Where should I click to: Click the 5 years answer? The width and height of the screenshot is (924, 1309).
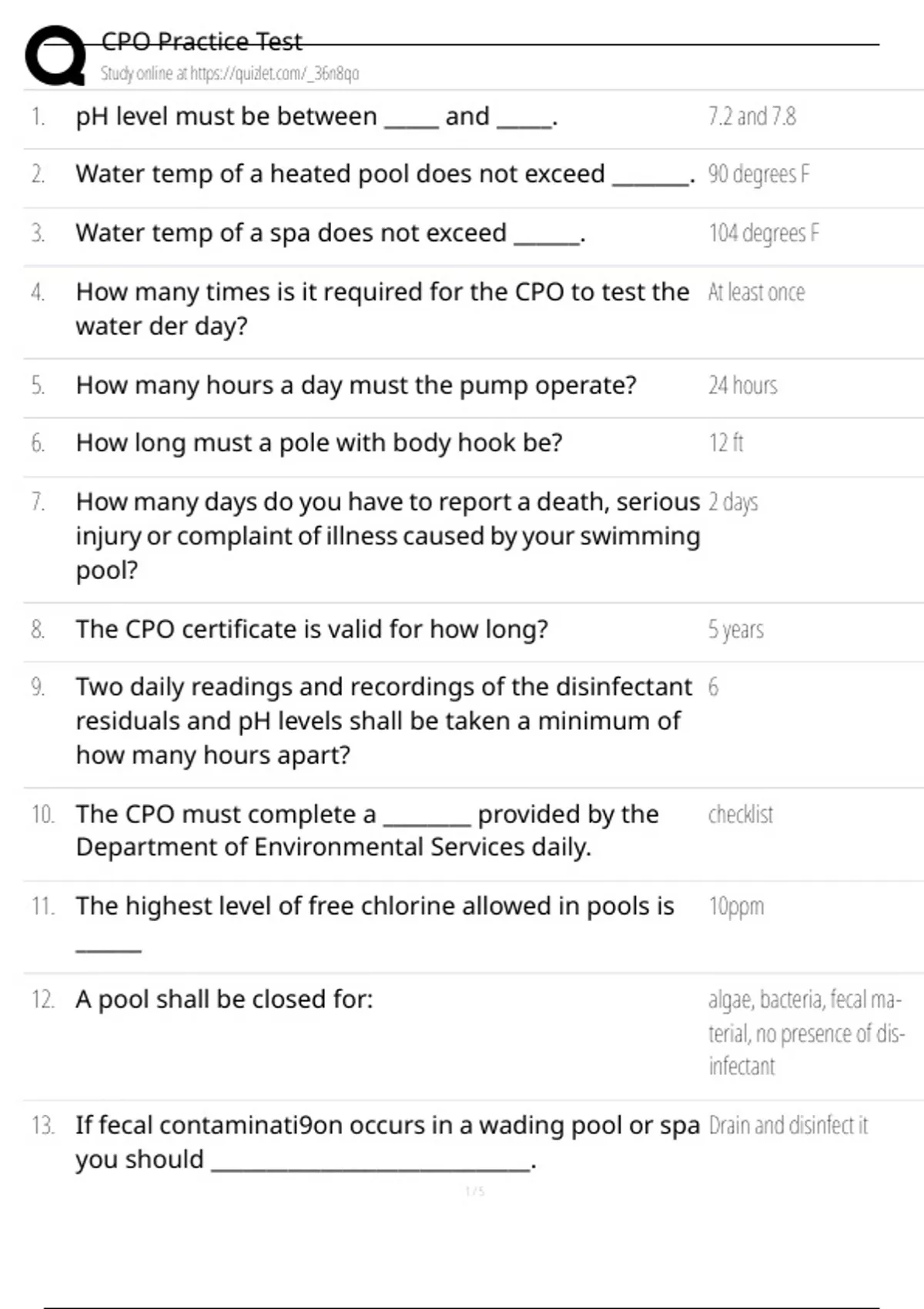[x=735, y=629]
